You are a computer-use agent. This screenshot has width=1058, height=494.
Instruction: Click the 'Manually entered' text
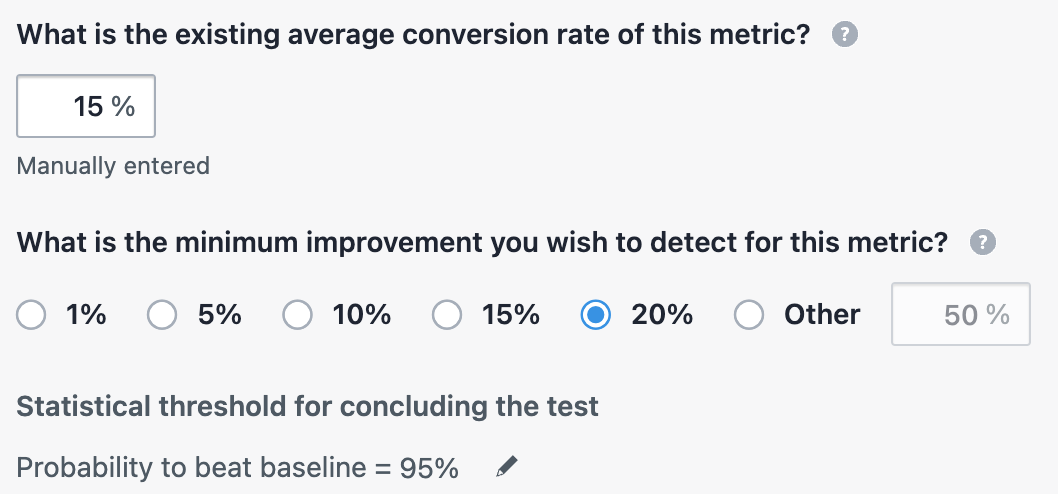click(x=113, y=166)
